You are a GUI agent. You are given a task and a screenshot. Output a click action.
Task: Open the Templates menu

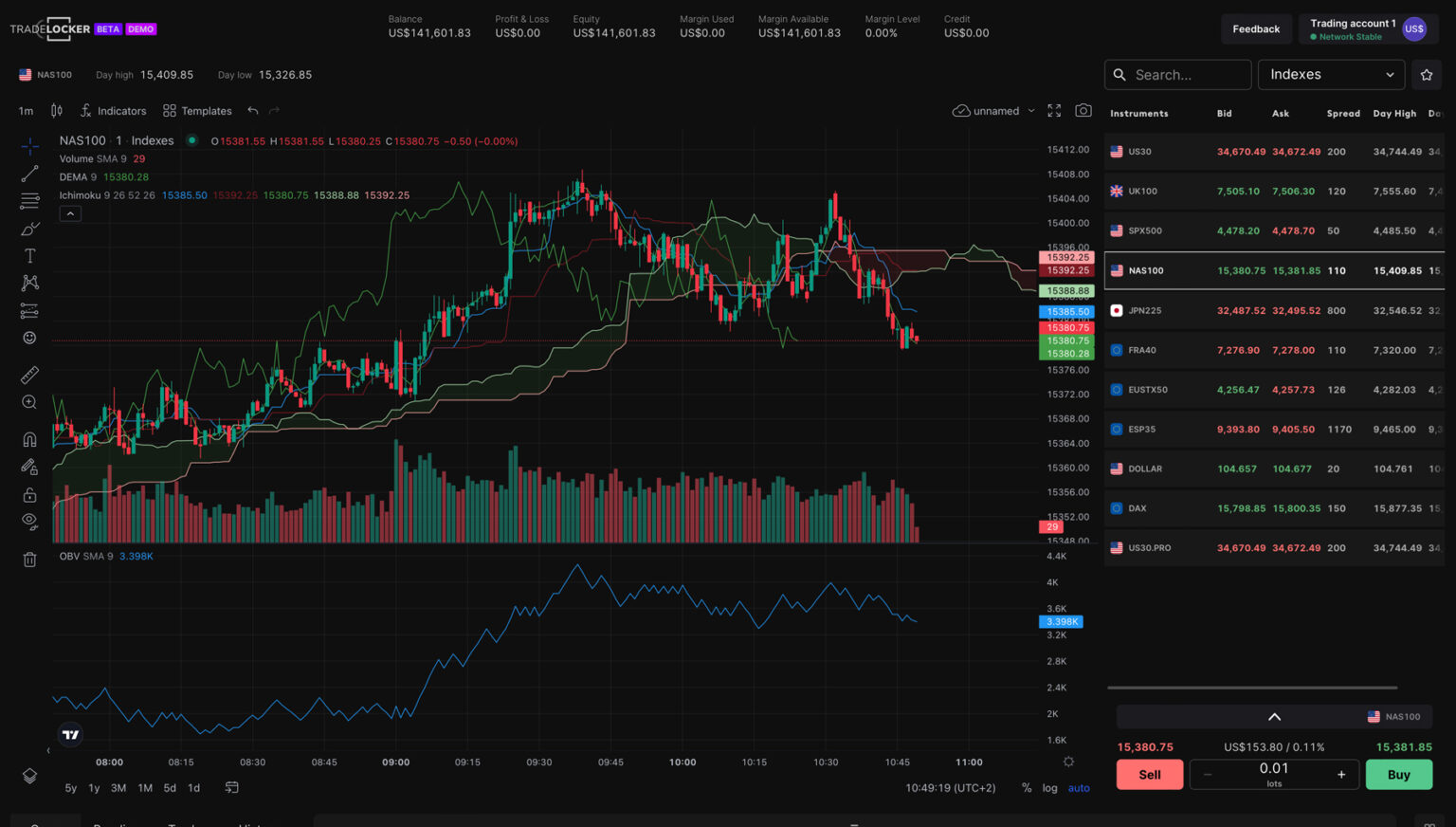coord(197,111)
